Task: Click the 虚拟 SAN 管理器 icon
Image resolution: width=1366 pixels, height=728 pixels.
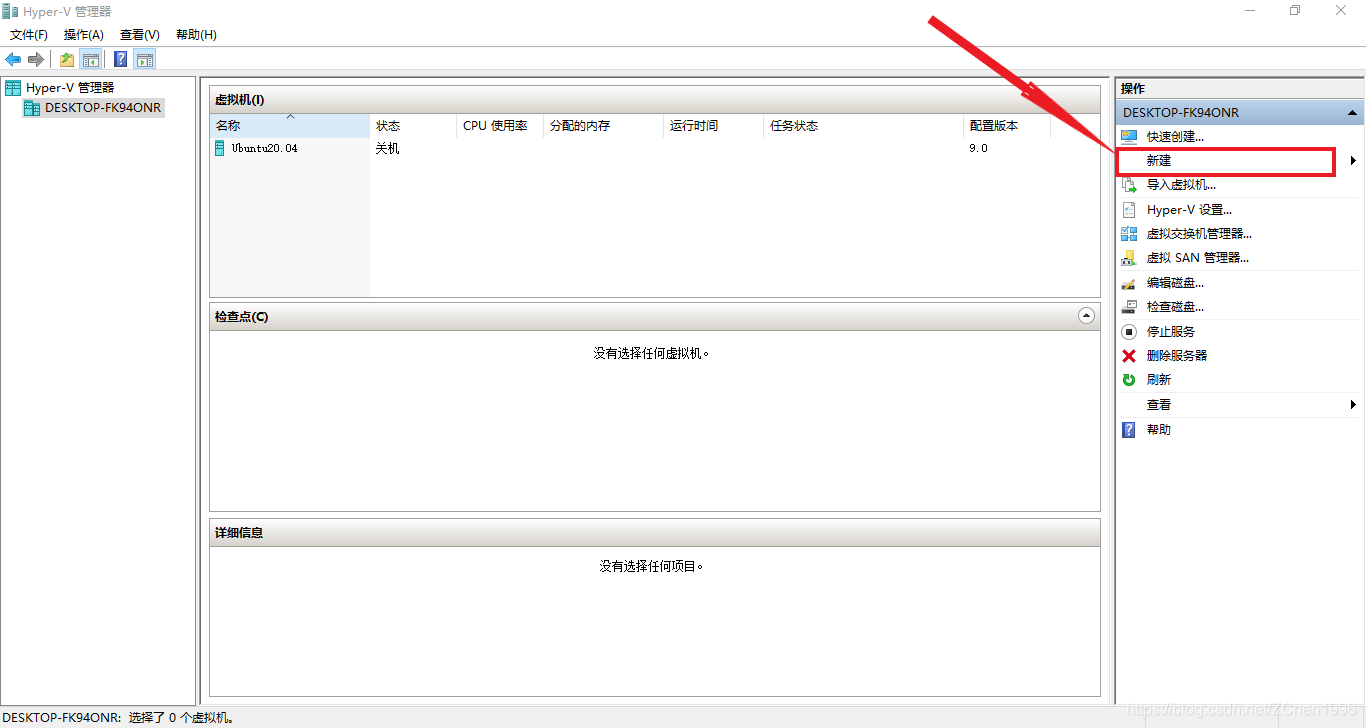Action: pos(1129,258)
